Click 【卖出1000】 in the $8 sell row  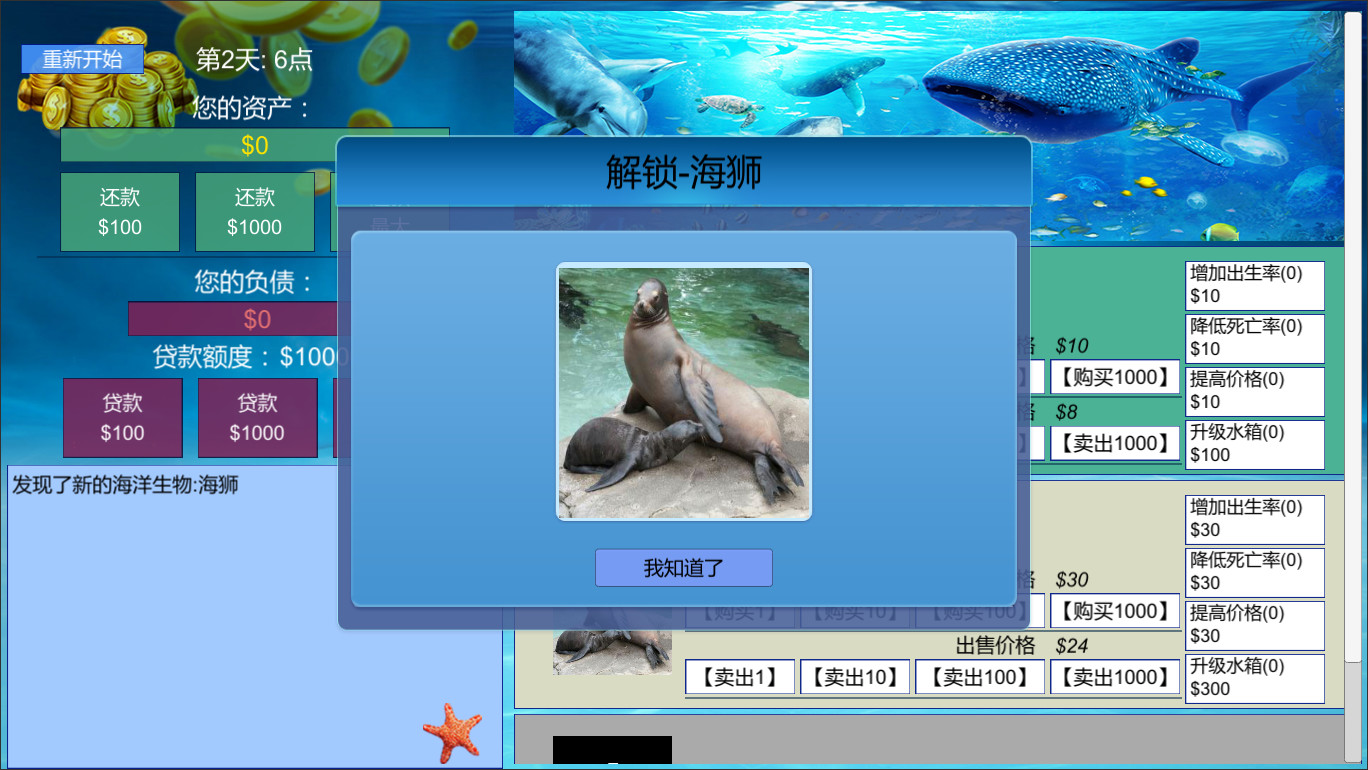1115,443
